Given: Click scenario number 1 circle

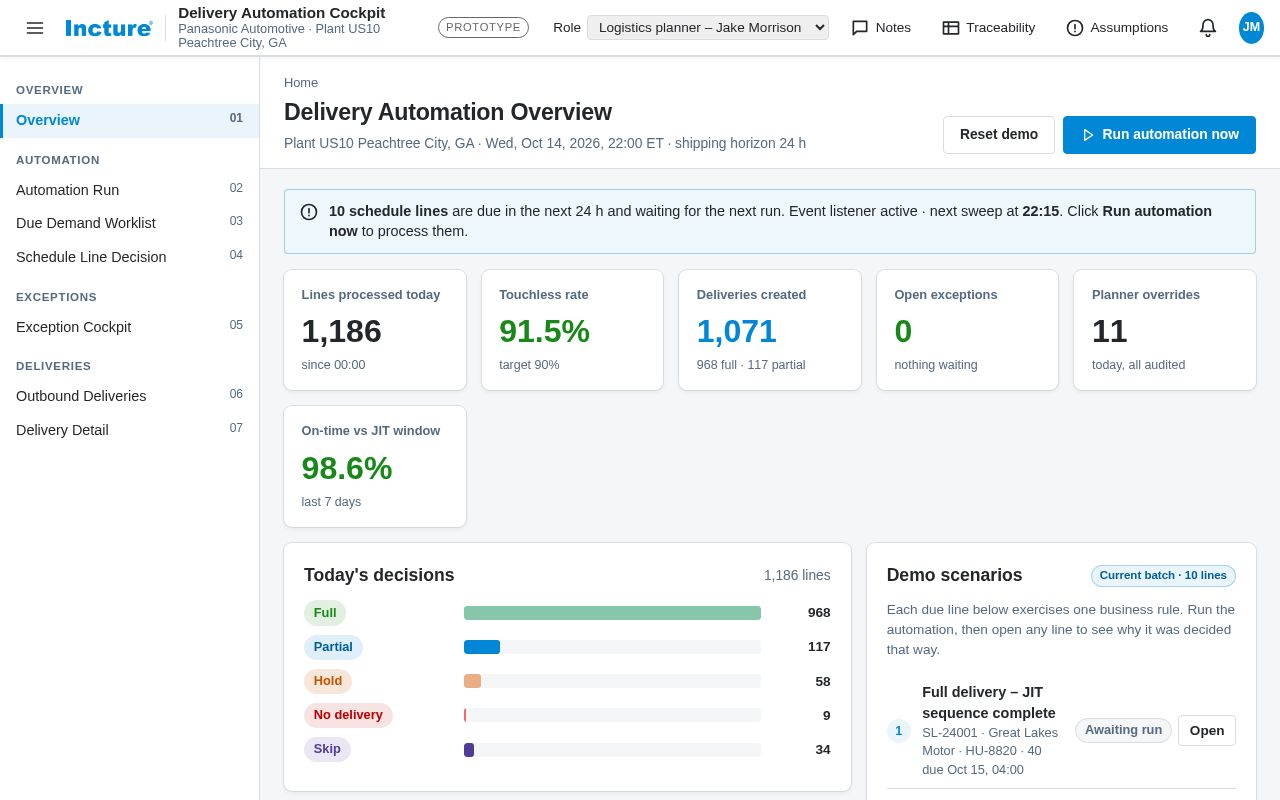Looking at the screenshot, I should pos(898,731).
